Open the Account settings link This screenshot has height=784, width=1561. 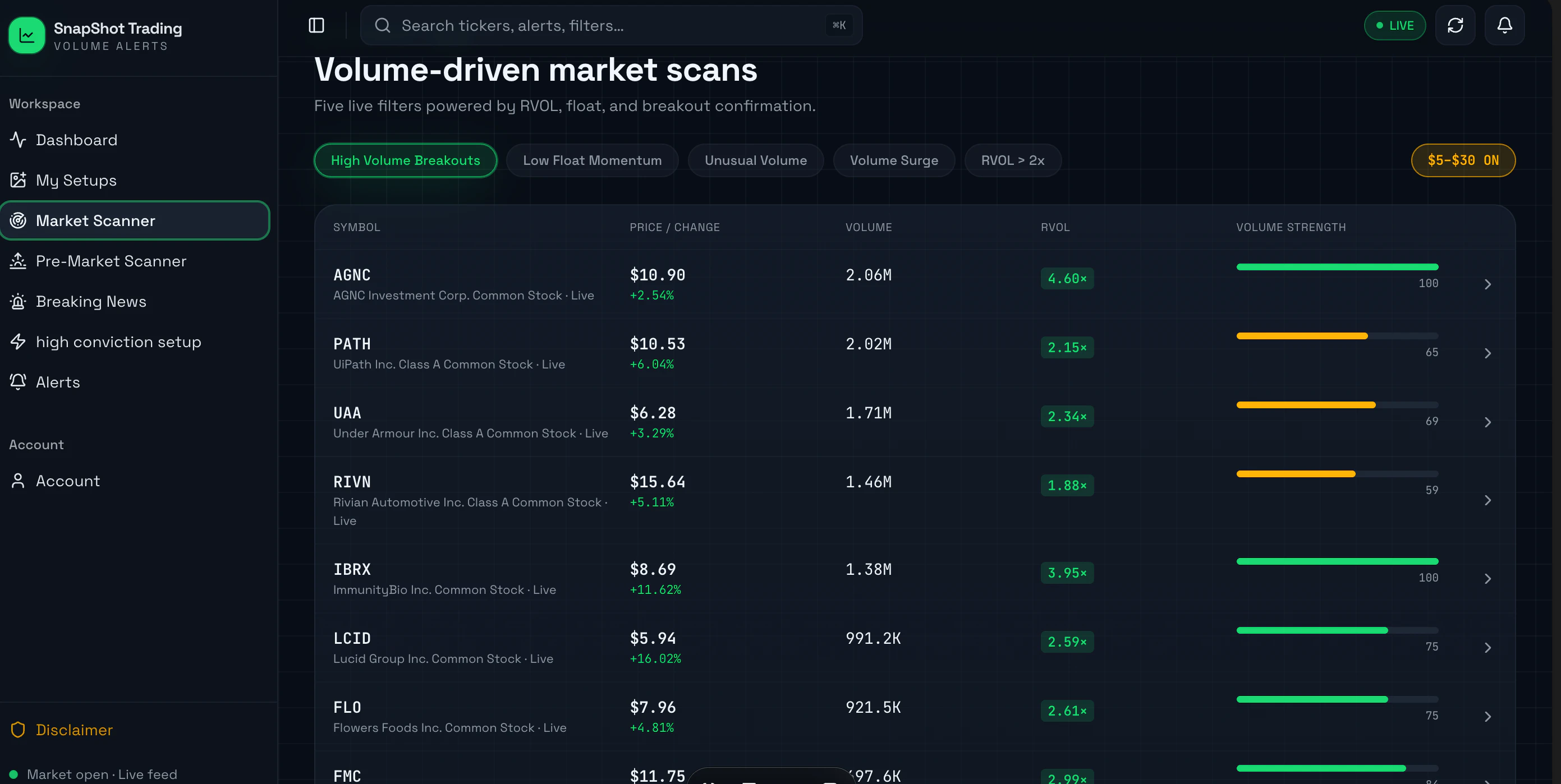point(135,481)
